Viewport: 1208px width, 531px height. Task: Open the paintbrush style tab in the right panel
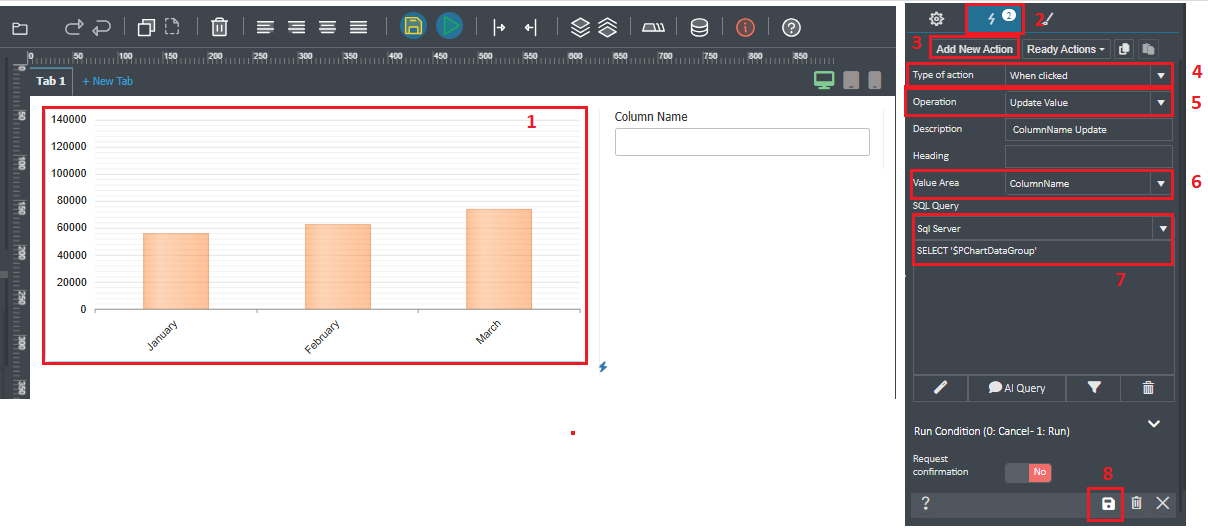click(x=1048, y=18)
